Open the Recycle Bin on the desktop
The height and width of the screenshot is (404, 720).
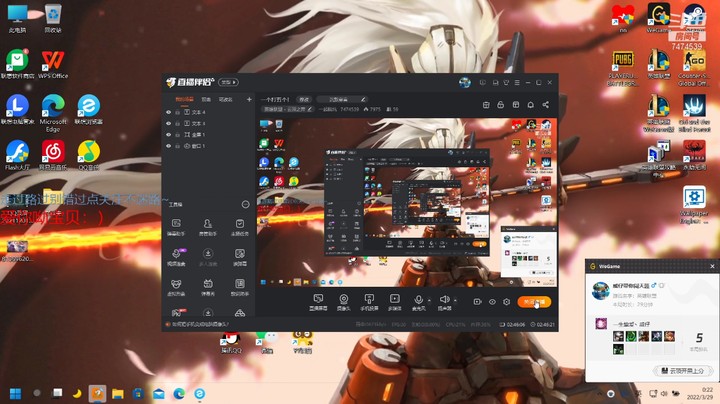point(53,18)
